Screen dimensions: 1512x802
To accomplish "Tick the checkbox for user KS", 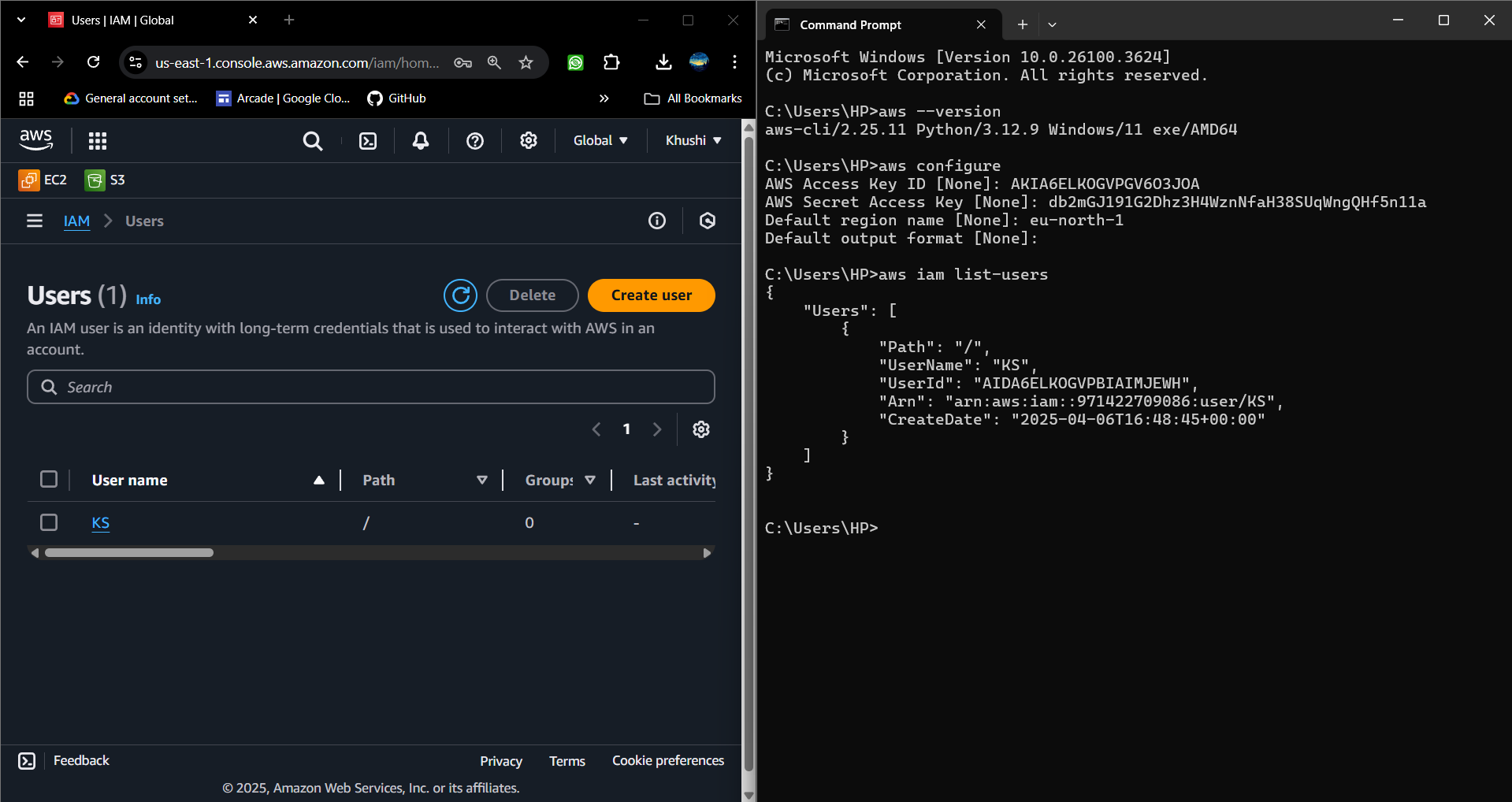I will pyautogui.click(x=49, y=522).
